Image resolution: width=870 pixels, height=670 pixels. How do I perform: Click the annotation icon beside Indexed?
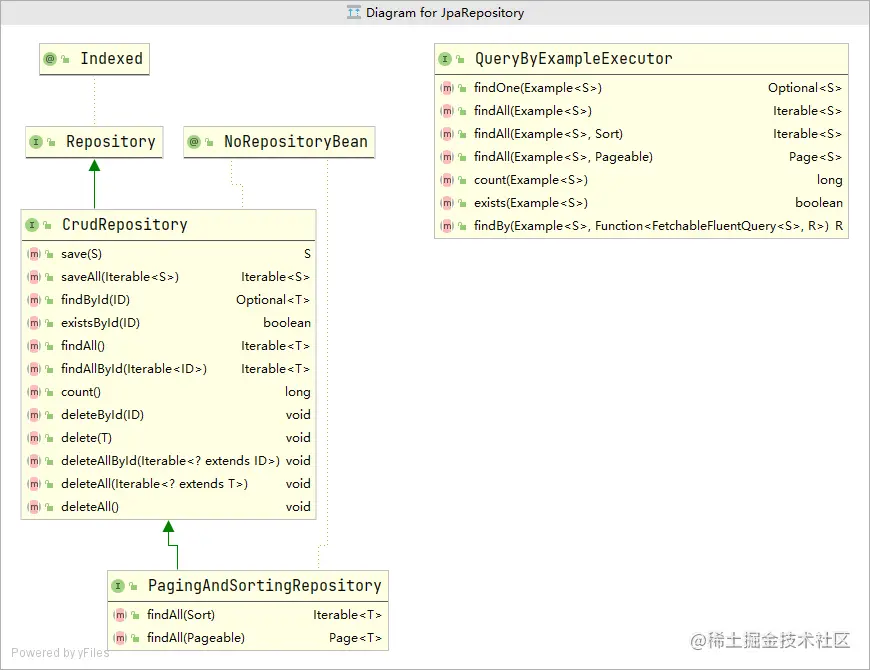coord(50,59)
